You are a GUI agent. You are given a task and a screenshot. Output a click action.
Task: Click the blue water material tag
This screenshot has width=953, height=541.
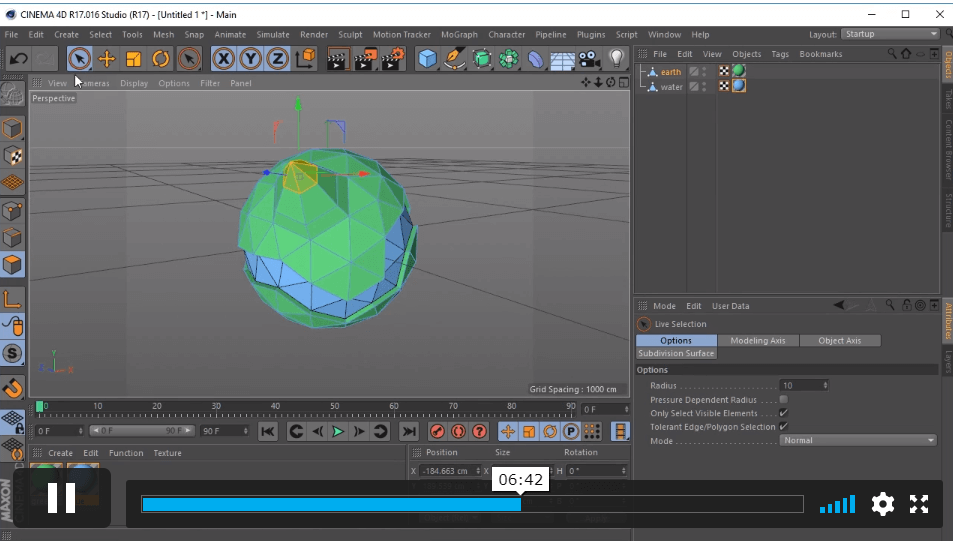point(738,86)
